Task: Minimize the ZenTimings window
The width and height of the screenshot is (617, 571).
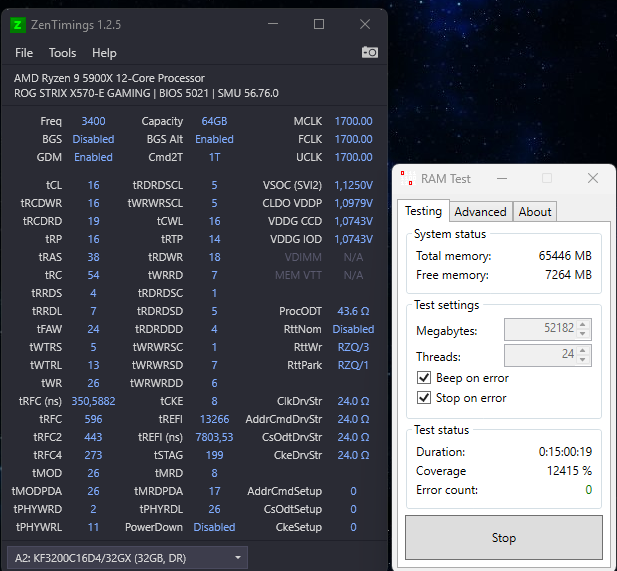Action: tap(273, 24)
